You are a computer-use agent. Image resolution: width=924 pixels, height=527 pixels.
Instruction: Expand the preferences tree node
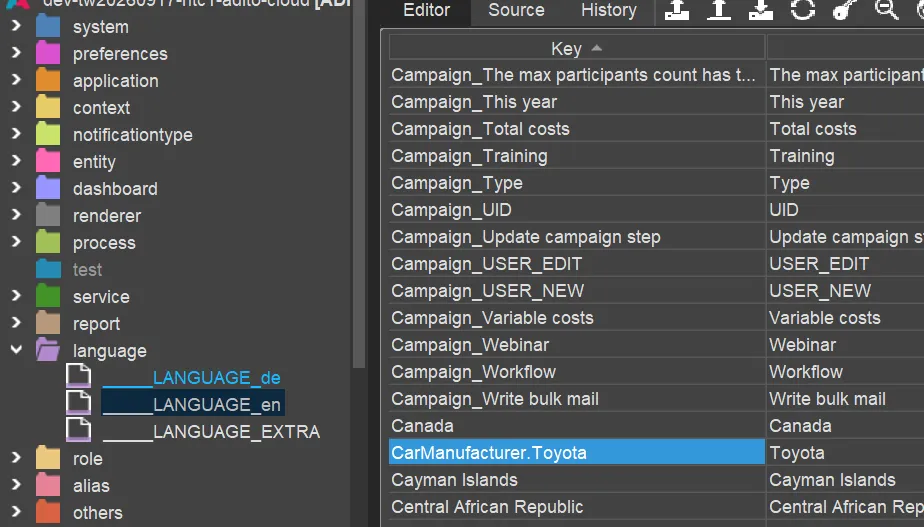click(16, 53)
